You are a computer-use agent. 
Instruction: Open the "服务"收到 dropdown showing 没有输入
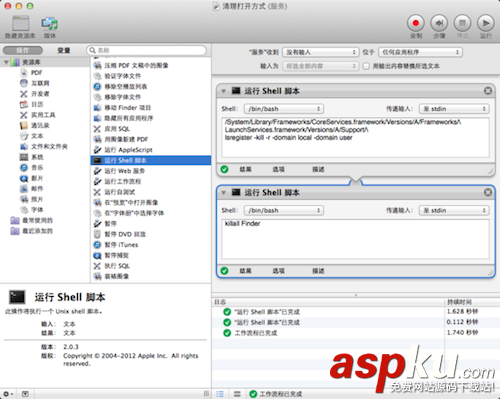tap(321, 52)
